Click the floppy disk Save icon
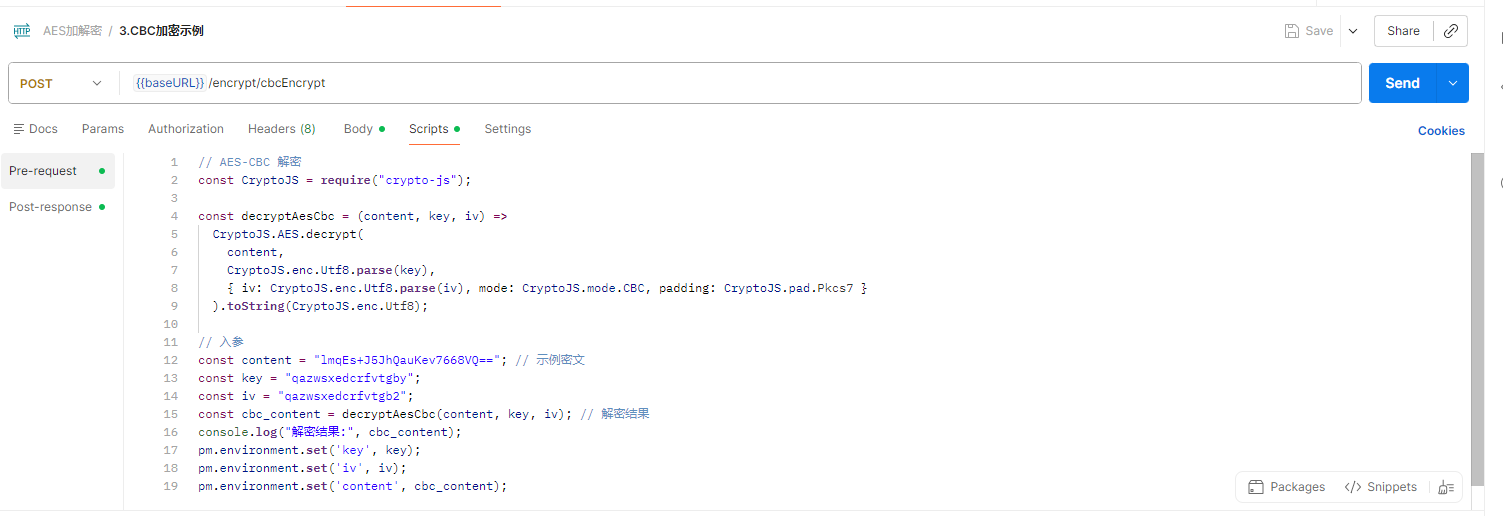This screenshot has height=516, width=1503. [x=1292, y=31]
